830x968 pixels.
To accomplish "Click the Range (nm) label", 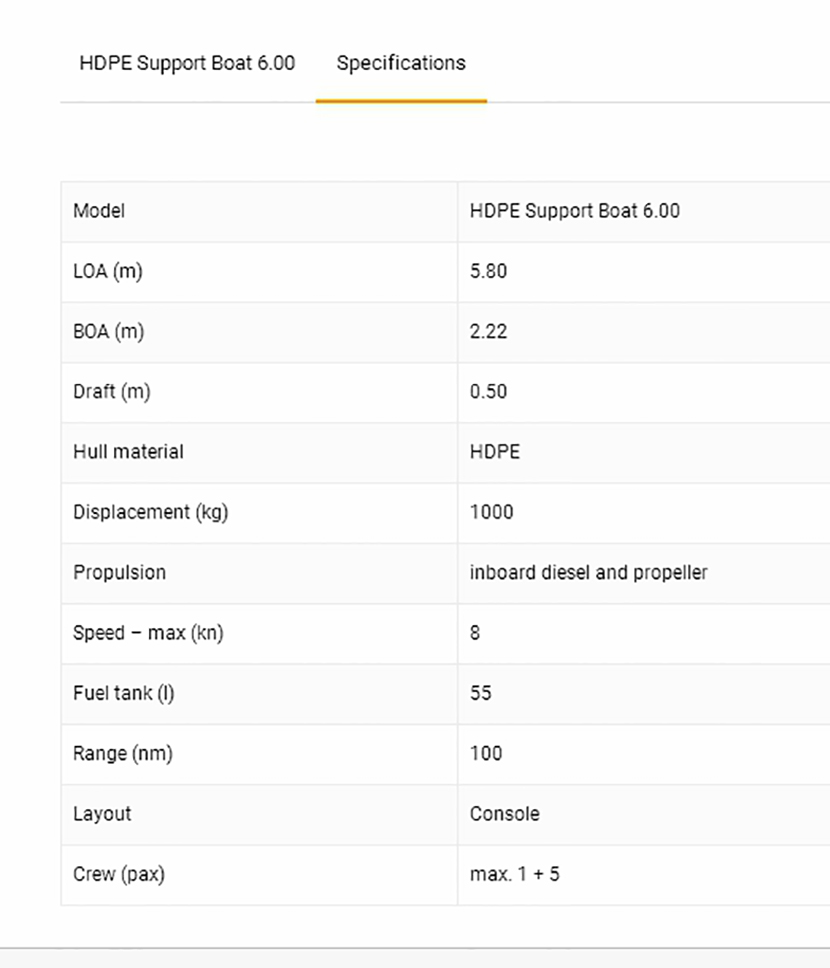I will pos(123,753).
